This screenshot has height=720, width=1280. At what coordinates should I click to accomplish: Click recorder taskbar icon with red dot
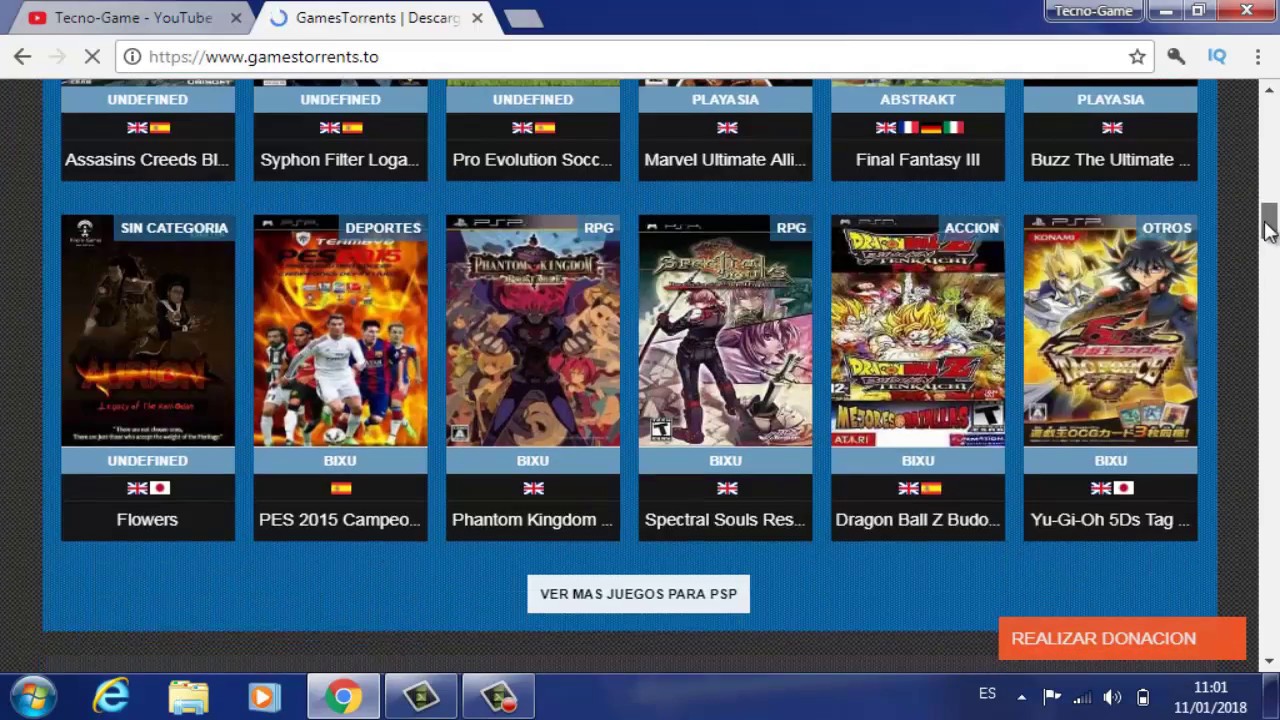point(498,696)
